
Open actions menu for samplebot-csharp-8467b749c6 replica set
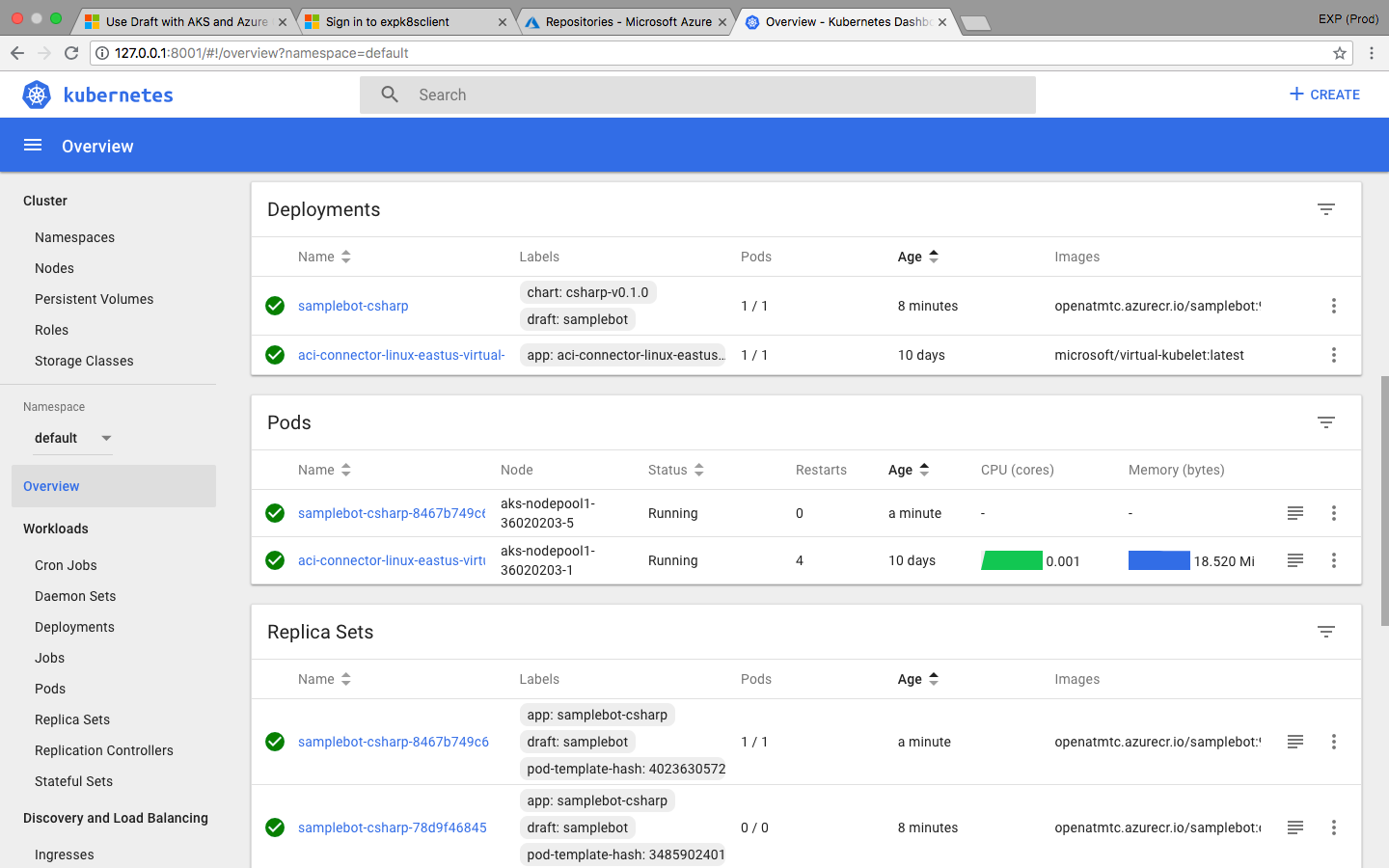[x=1334, y=742]
